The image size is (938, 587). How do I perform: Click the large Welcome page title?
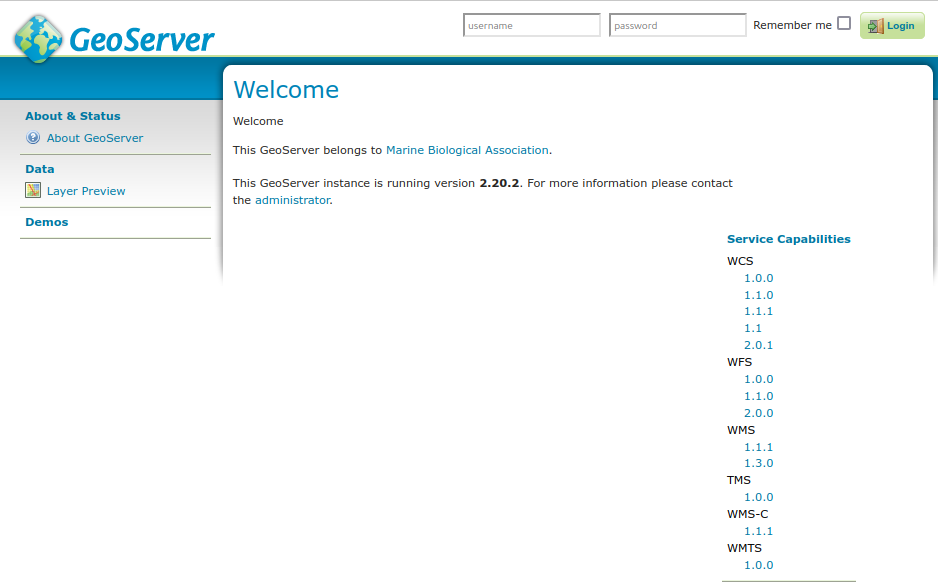286,90
